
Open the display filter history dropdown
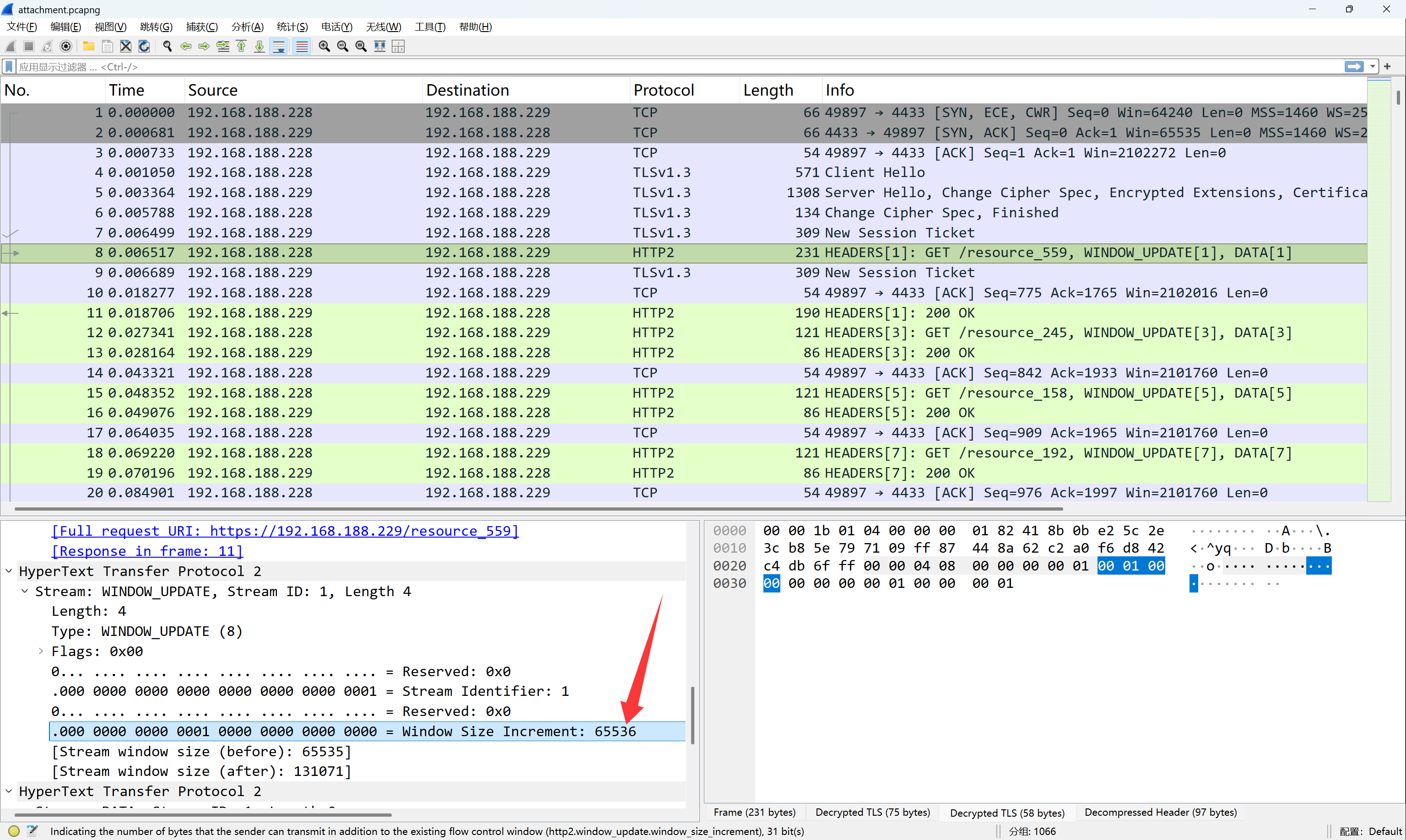tap(1373, 67)
